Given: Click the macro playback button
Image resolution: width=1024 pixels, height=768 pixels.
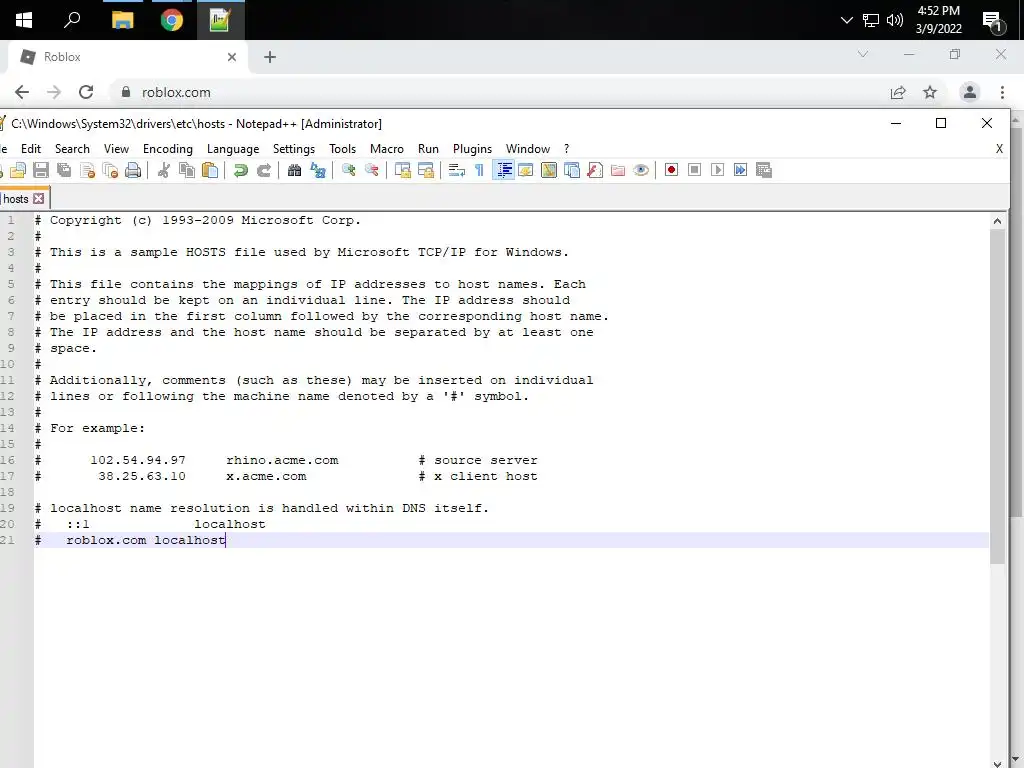Looking at the screenshot, I should click(x=717, y=170).
